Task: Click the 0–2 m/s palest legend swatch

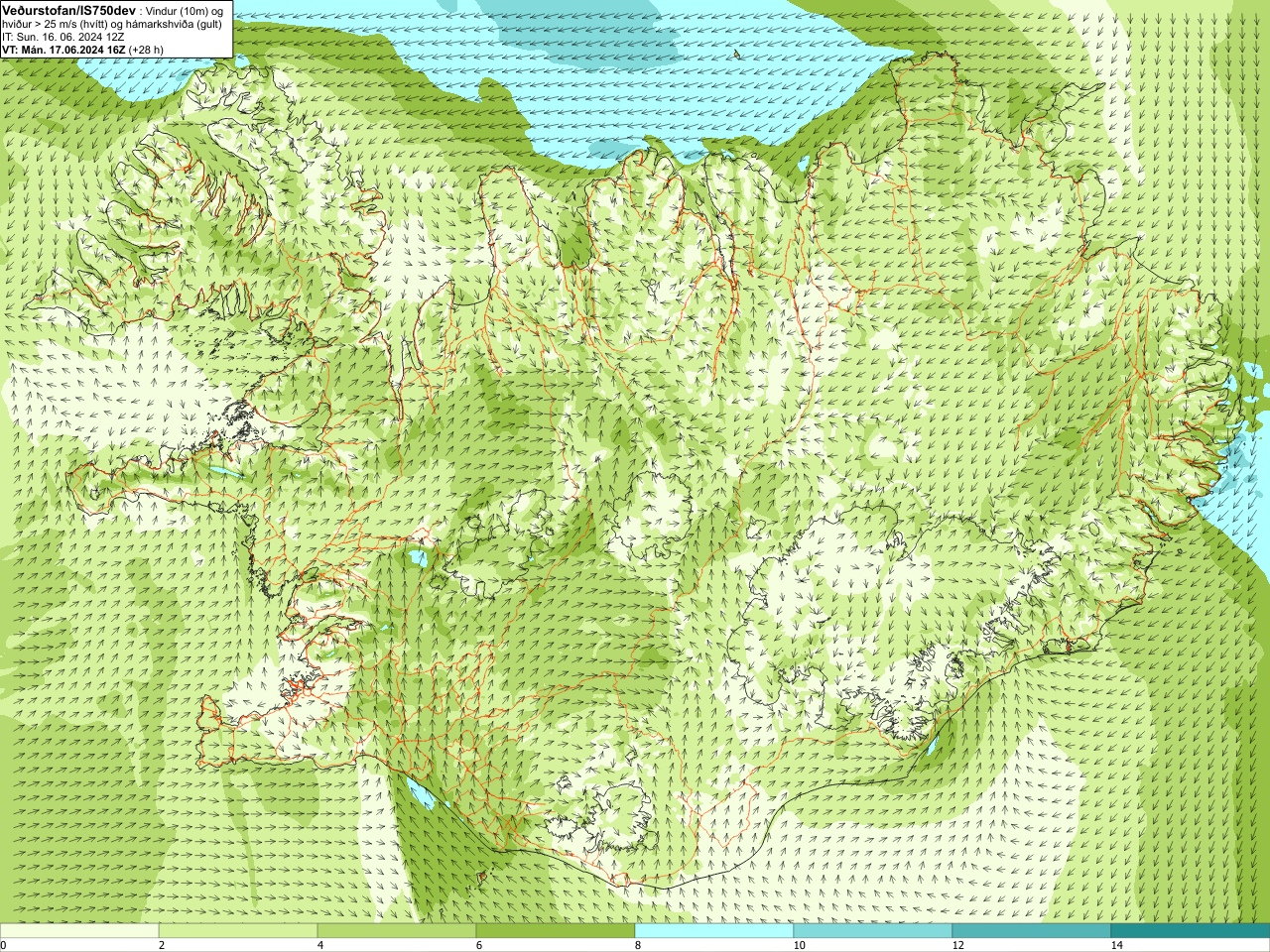Action: pos(79,931)
